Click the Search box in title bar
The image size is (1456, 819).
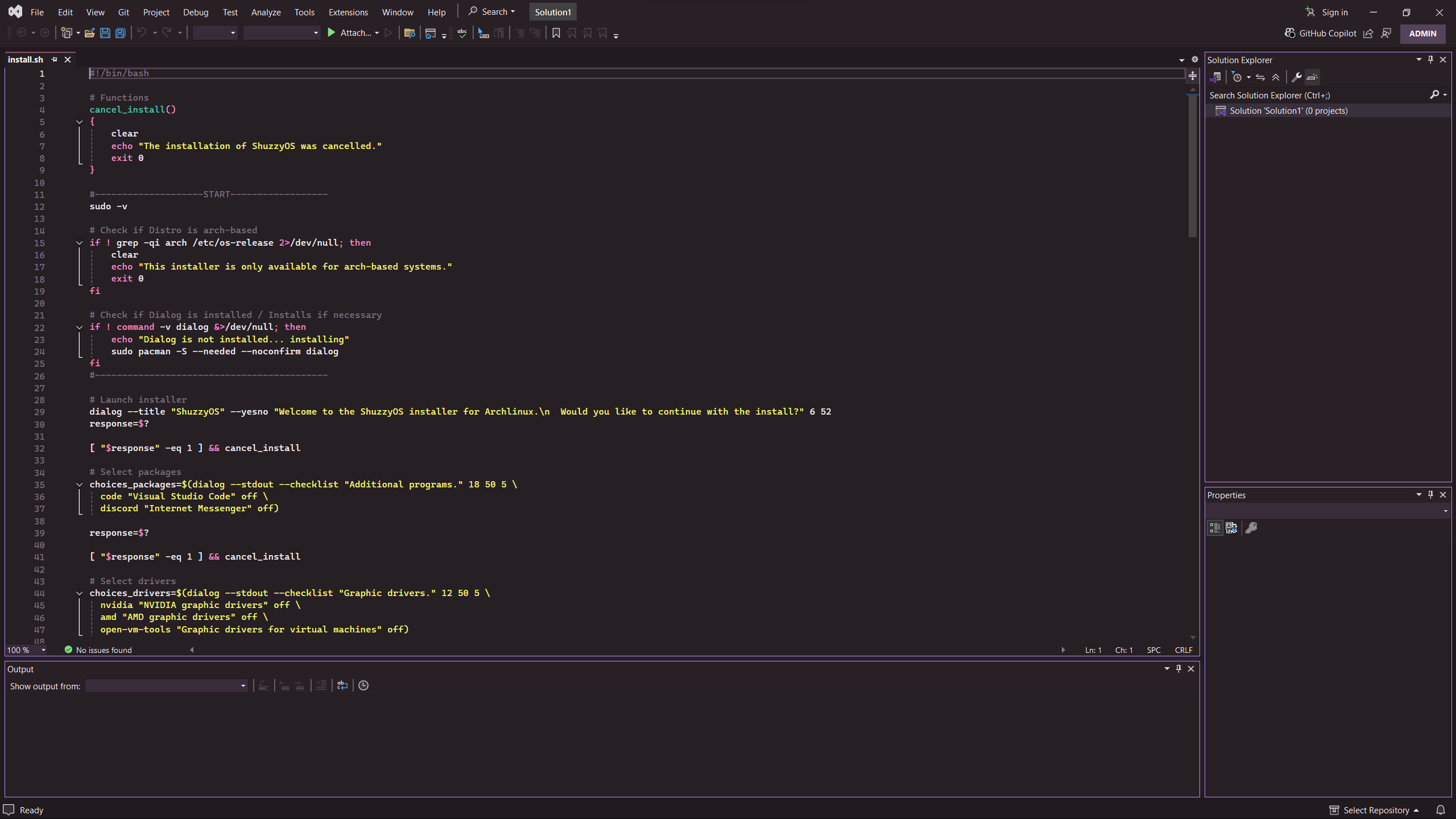pos(492,12)
